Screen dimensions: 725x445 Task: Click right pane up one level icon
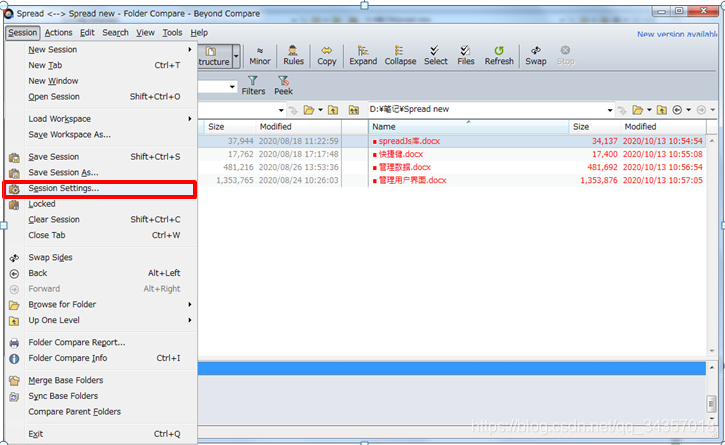coord(662,110)
